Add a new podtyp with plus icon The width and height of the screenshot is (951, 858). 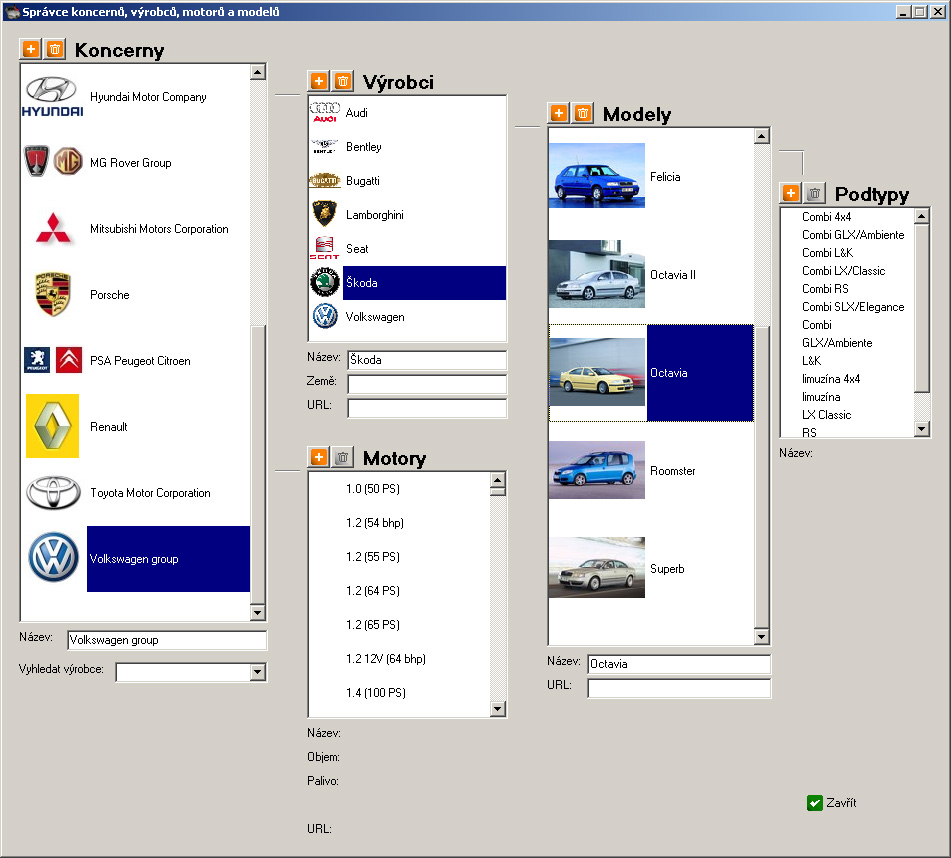click(x=790, y=193)
